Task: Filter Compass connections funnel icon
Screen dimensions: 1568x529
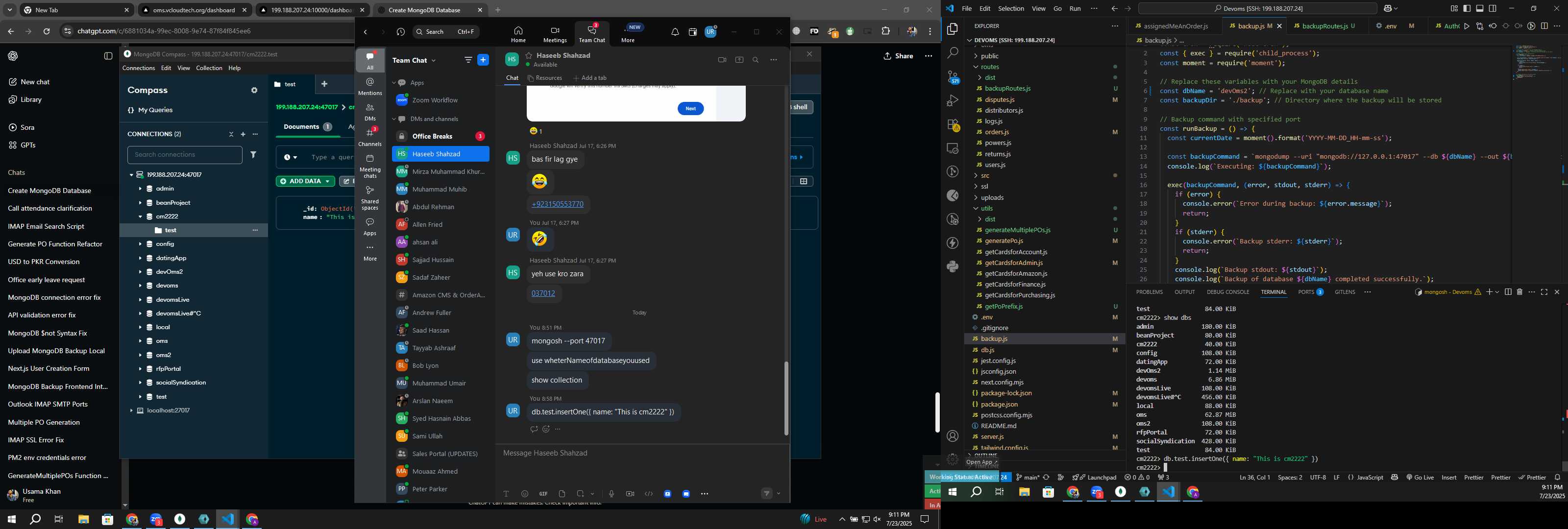Action: [254, 155]
